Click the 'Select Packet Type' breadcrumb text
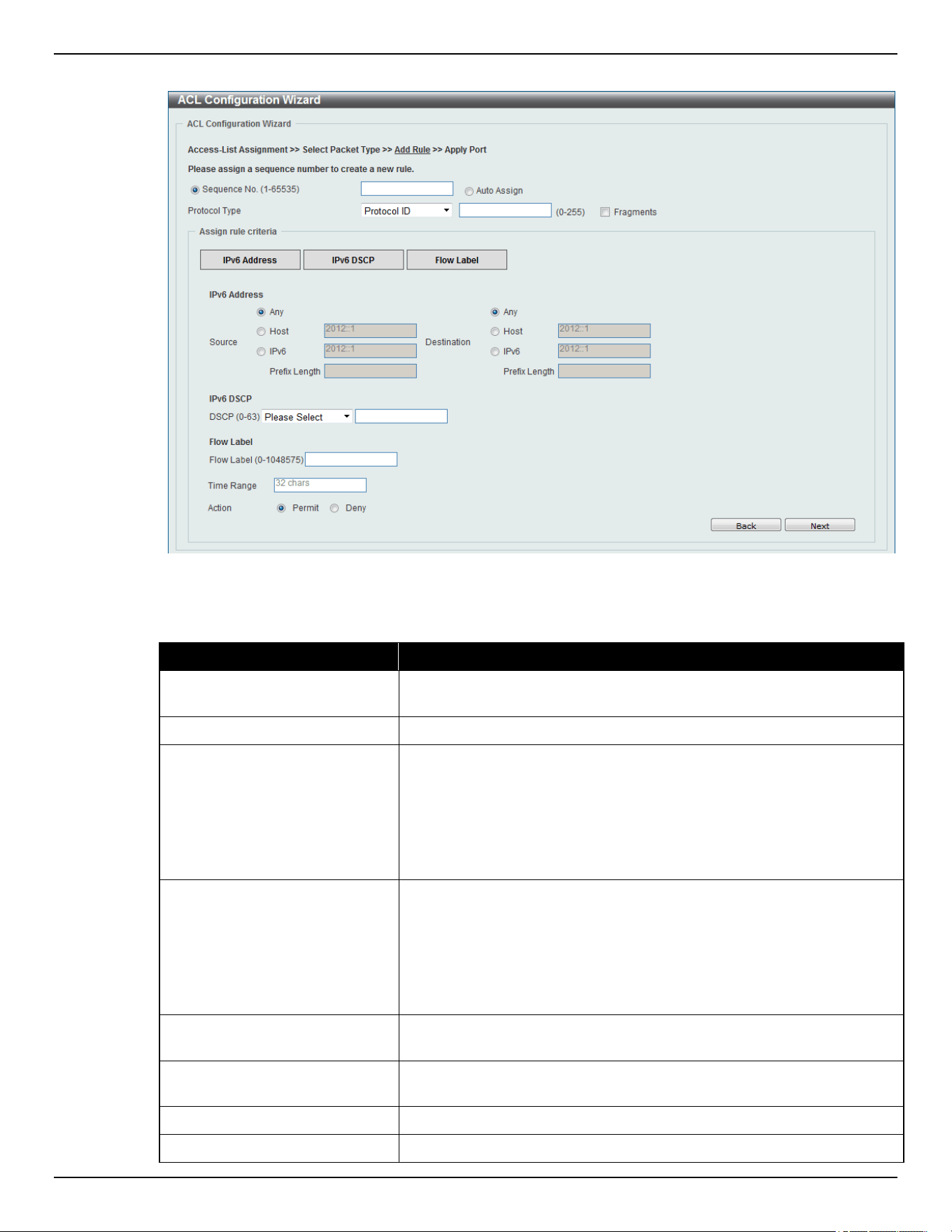952x1232 pixels. pos(341,150)
